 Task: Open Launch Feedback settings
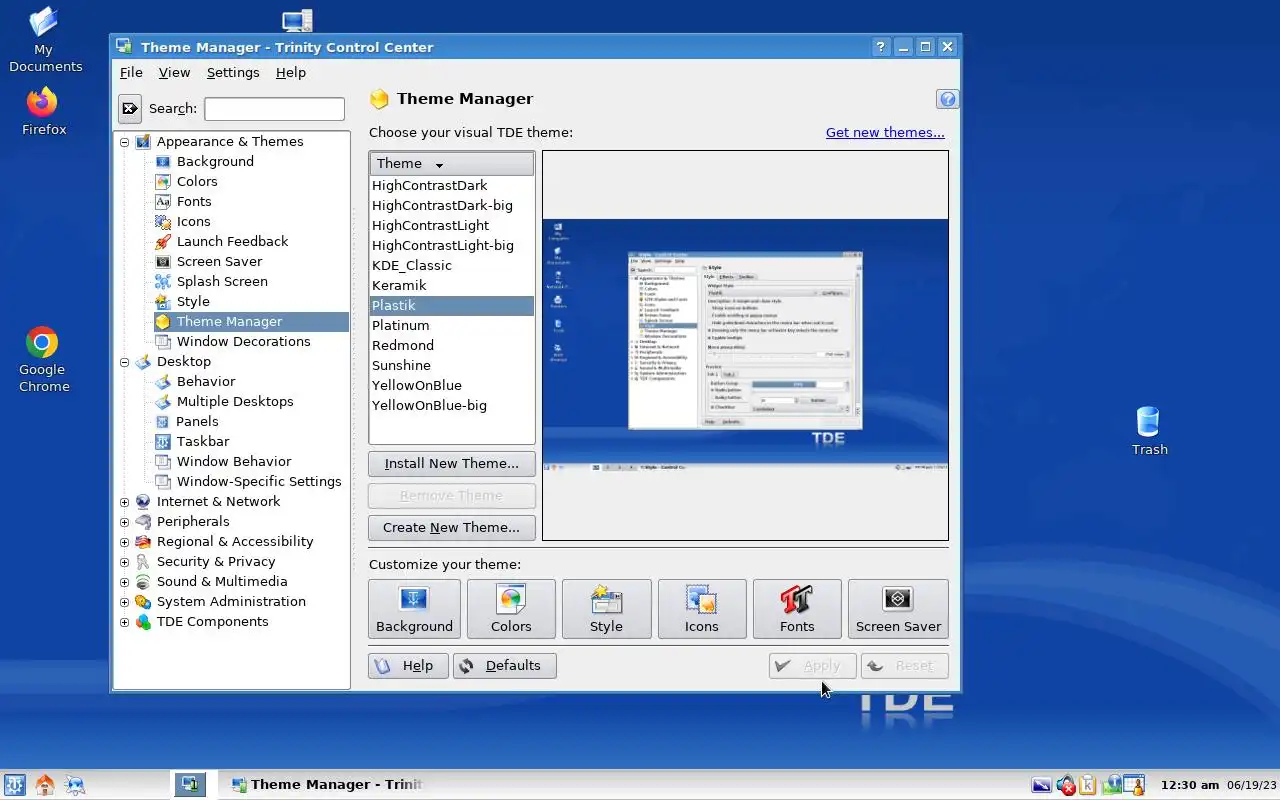(221, 241)
